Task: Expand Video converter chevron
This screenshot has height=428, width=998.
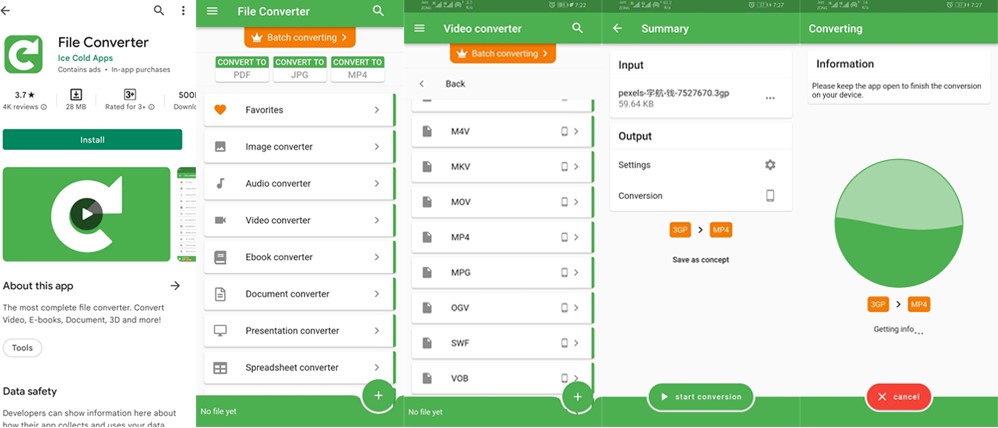Action: 377,220
